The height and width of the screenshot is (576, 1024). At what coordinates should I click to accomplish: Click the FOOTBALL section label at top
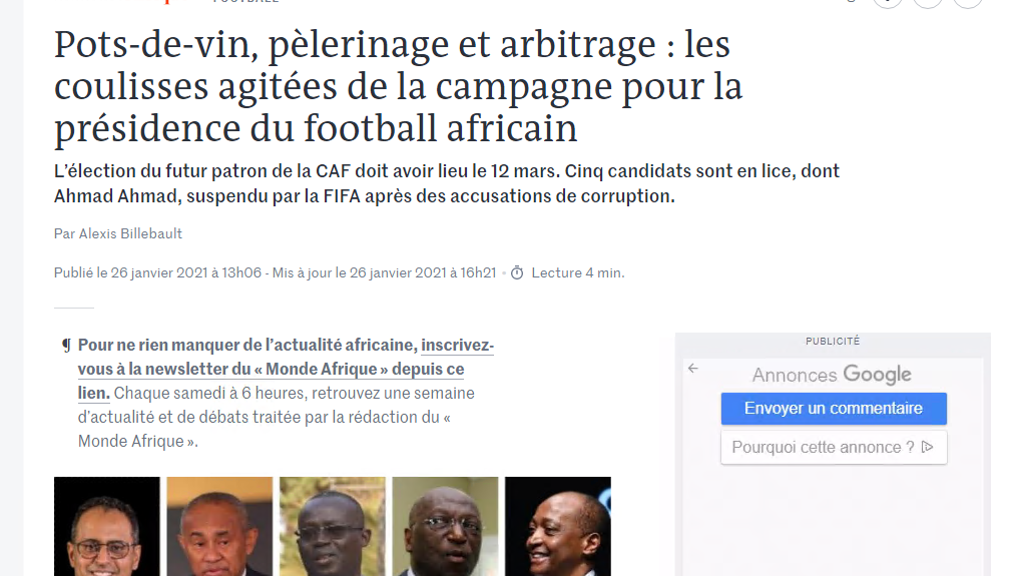coord(246,1)
